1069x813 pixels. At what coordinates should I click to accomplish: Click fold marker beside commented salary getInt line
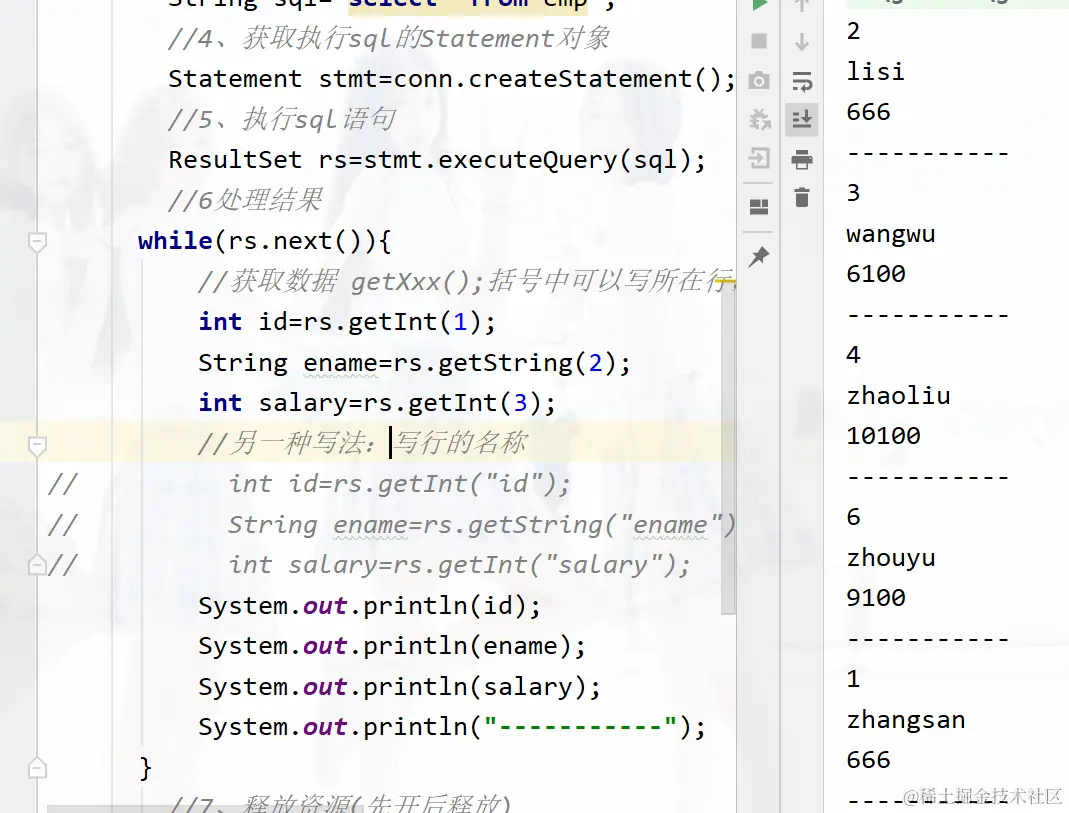coord(37,565)
